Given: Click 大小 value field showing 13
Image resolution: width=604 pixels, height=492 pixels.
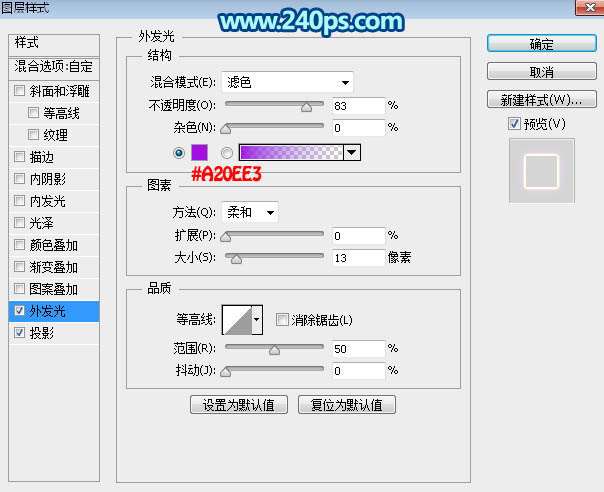Looking at the screenshot, I should pos(359,258).
